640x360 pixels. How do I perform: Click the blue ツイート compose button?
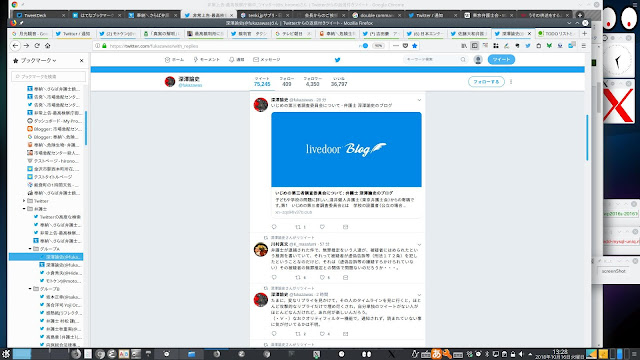pos(501,60)
